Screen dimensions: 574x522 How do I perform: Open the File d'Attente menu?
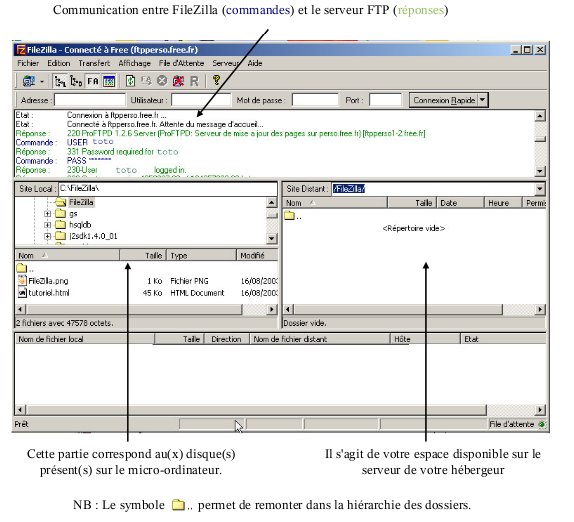(x=181, y=63)
